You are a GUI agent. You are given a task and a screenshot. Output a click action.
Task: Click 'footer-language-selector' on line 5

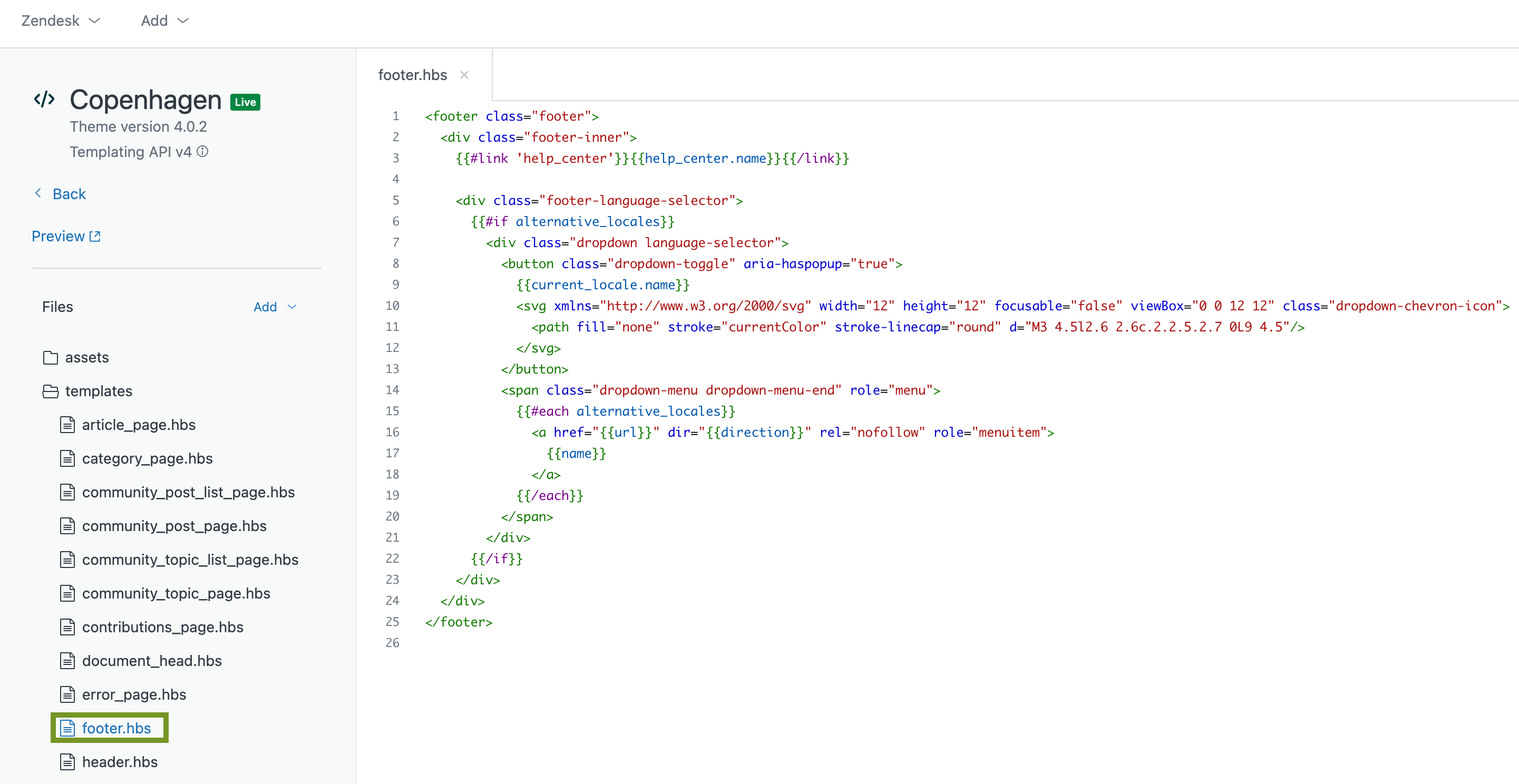coord(637,200)
